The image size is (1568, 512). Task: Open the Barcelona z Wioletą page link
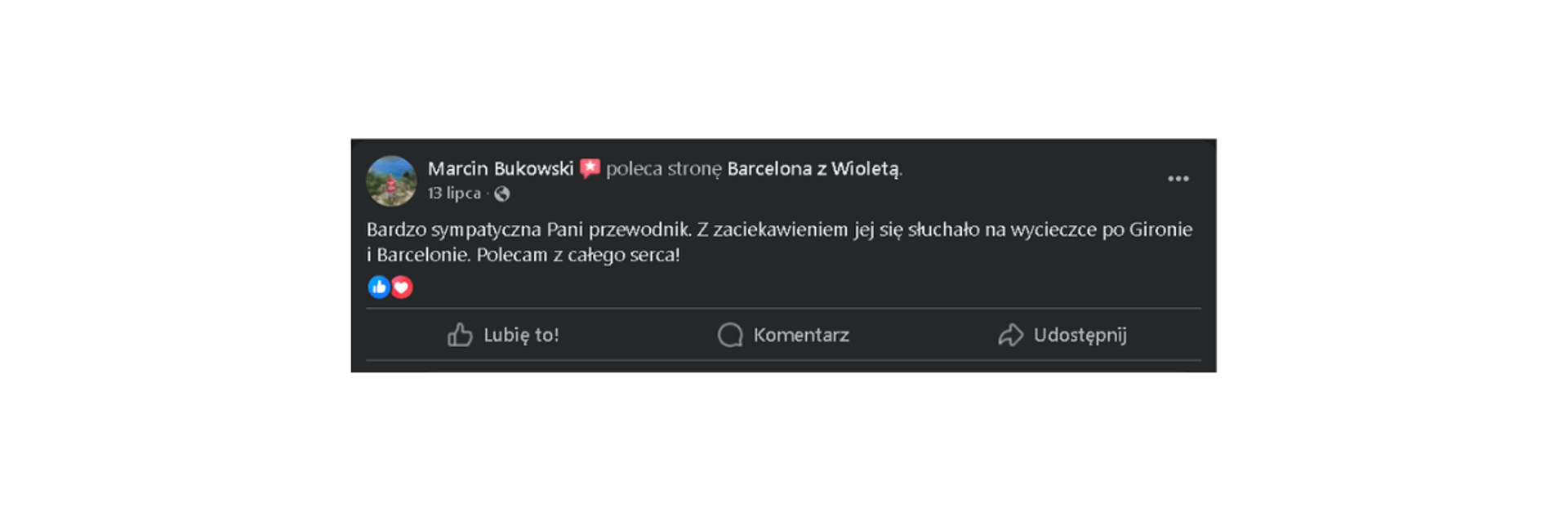pos(813,169)
